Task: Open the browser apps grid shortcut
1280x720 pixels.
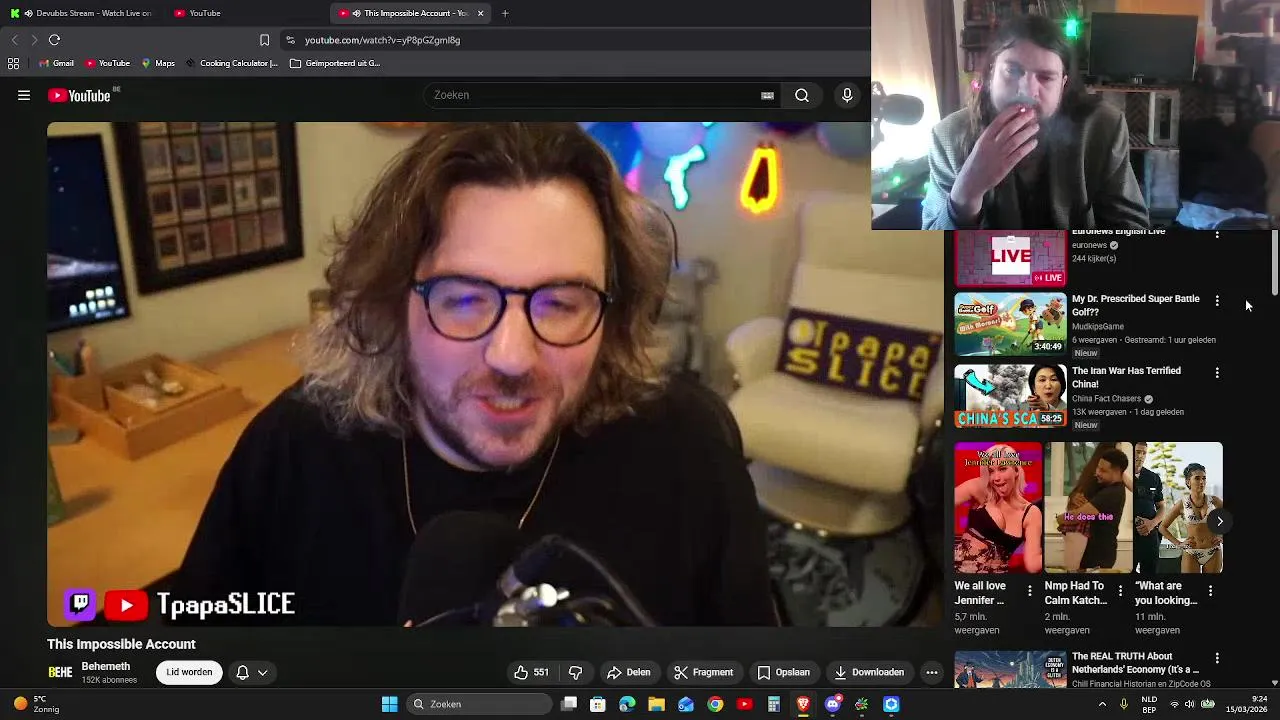Action: click(13, 63)
